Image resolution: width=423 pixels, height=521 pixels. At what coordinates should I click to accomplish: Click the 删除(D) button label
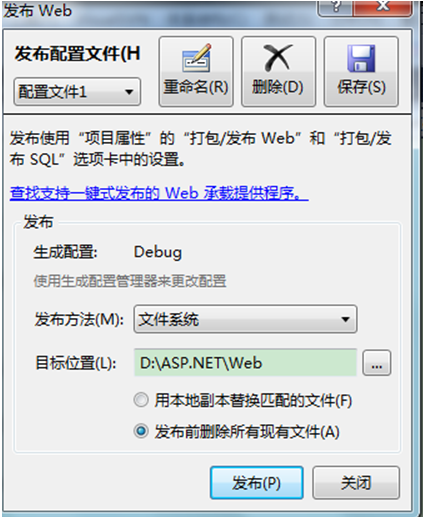[x=278, y=87]
